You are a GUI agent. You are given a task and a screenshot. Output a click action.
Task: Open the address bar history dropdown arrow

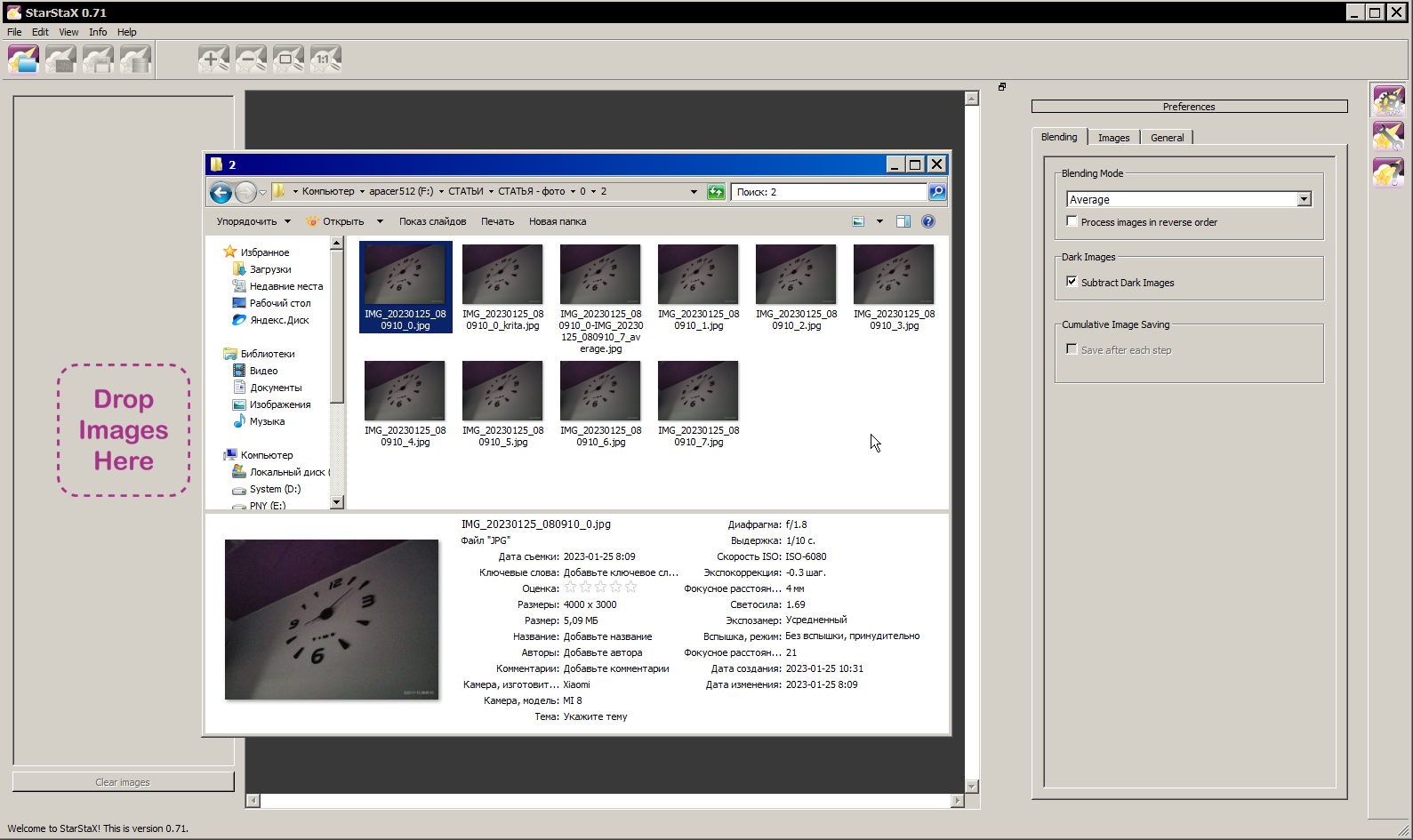point(694,192)
